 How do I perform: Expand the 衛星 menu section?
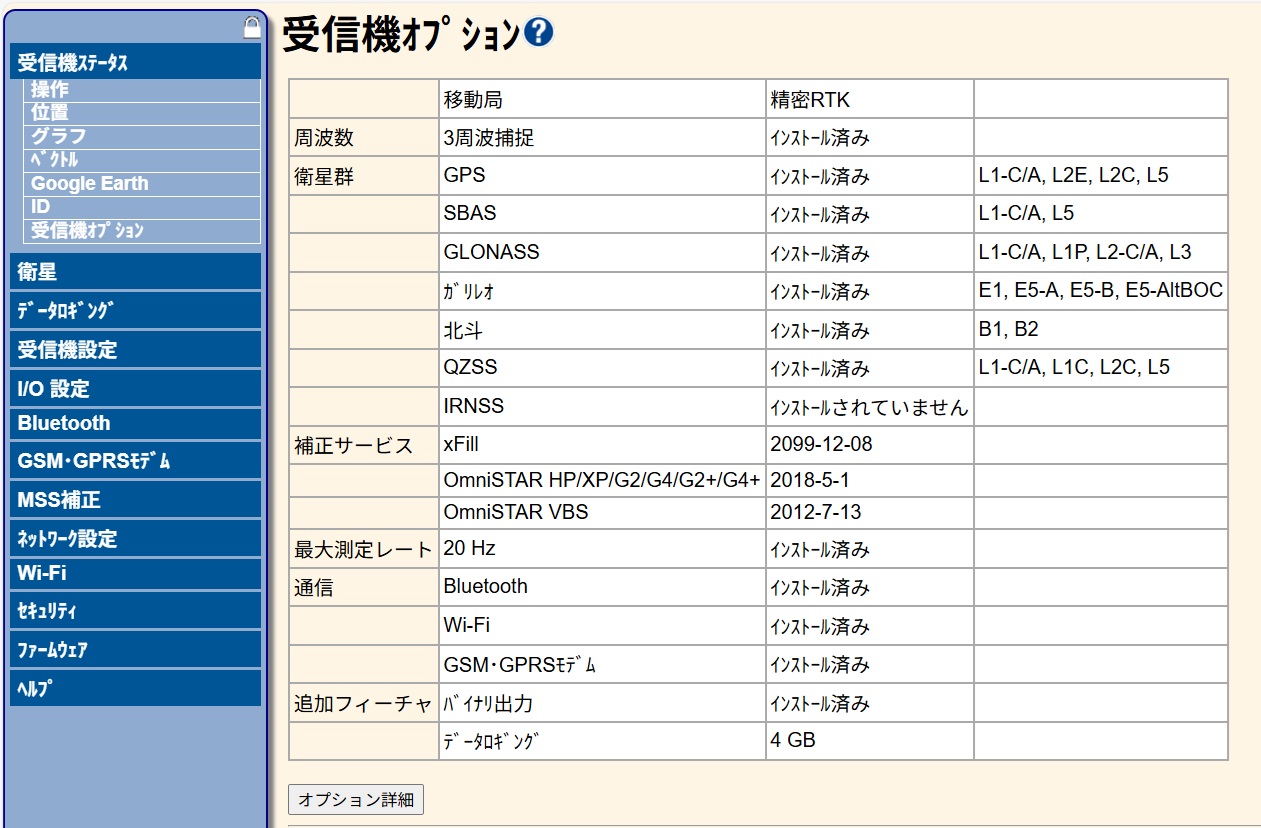tap(37, 272)
